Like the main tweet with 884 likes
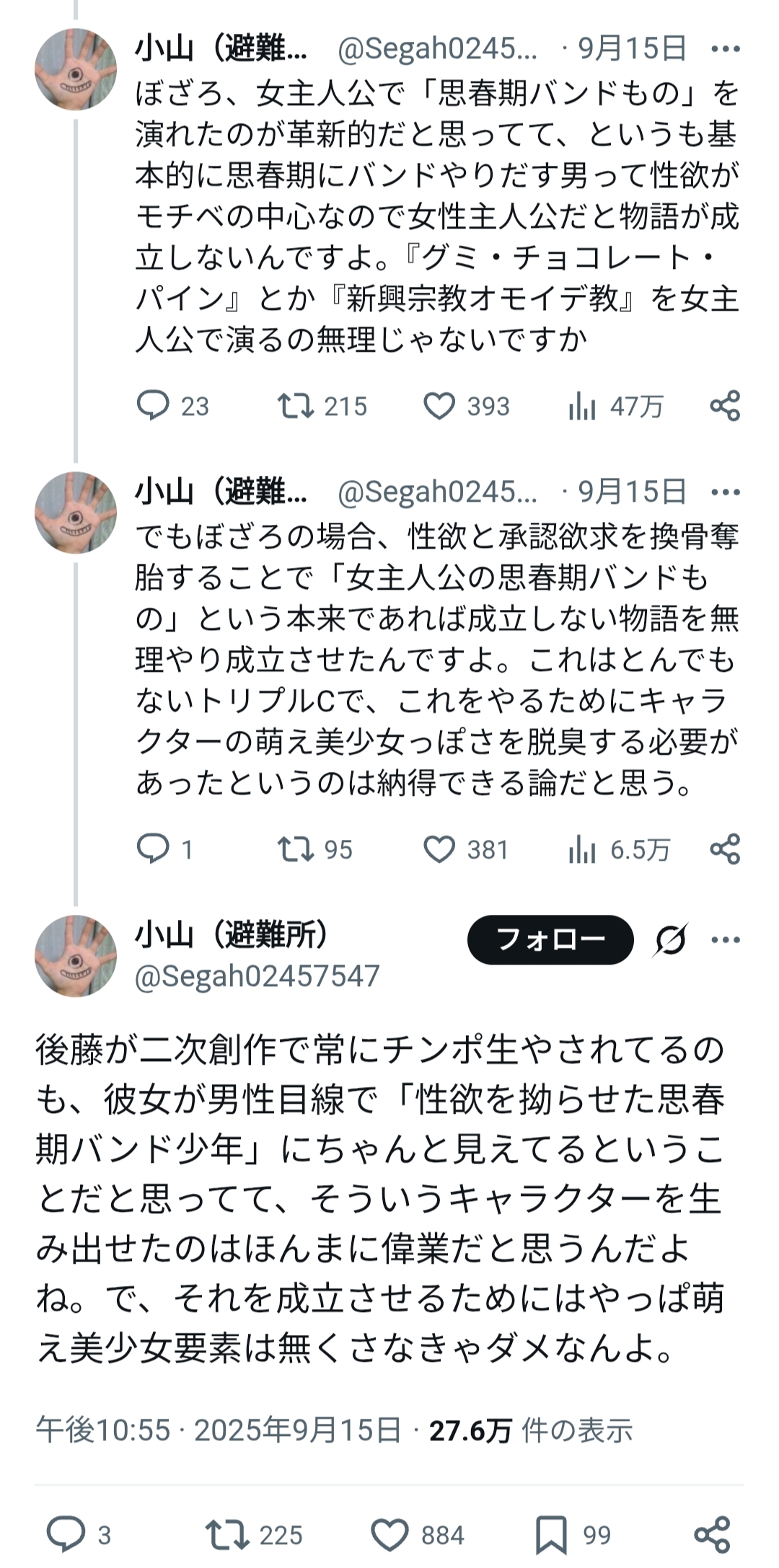Image resolution: width=779 pixels, height=1568 pixels. [389, 1536]
